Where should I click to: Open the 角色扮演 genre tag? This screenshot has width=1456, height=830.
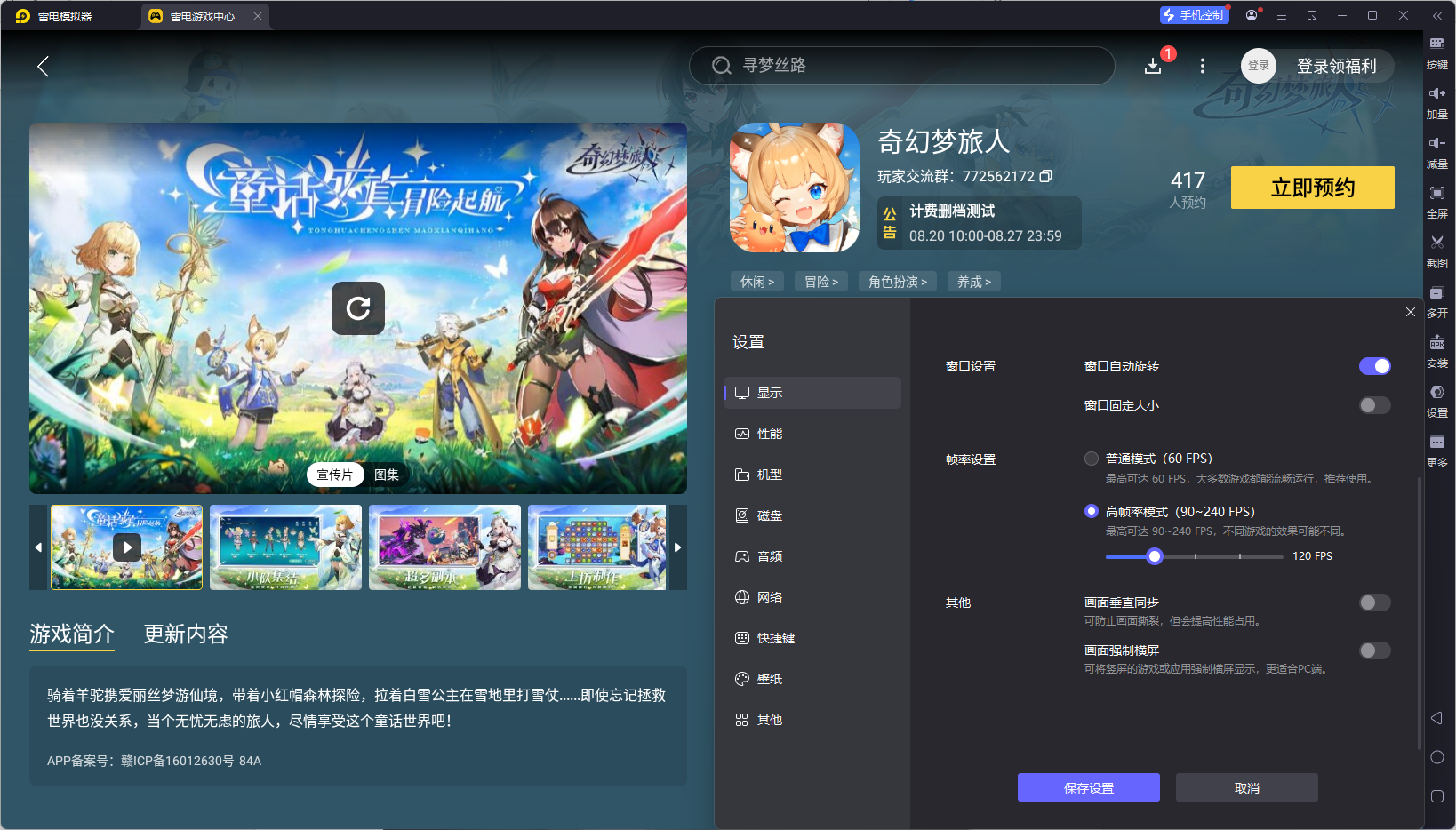(x=898, y=282)
